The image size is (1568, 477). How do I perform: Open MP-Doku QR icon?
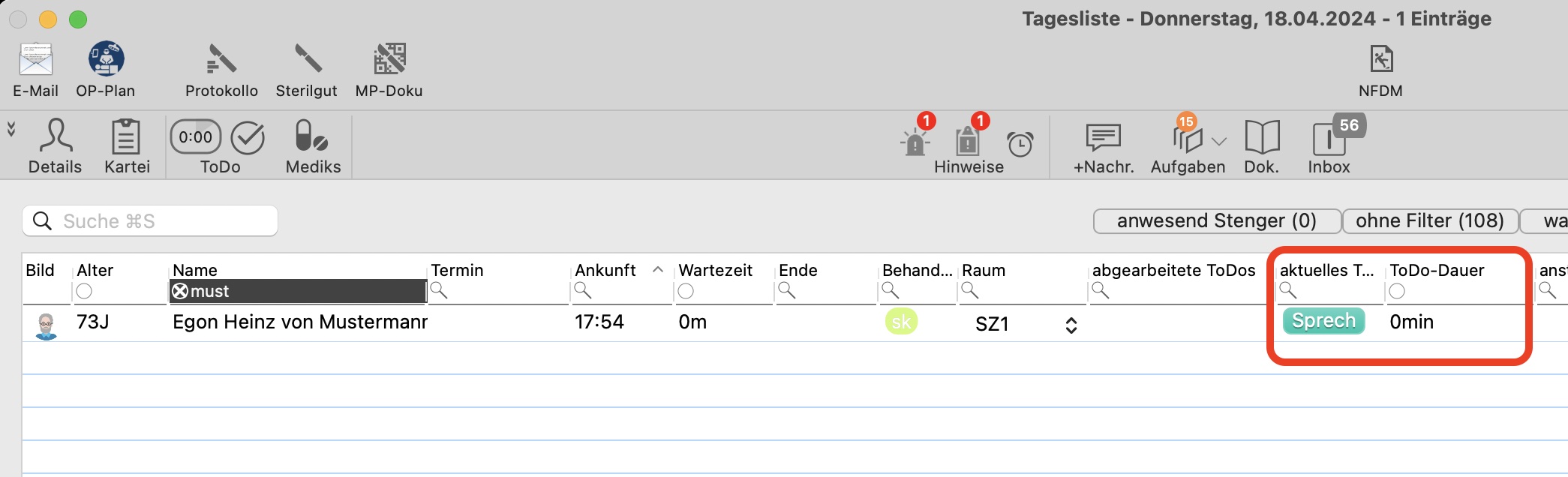click(389, 60)
